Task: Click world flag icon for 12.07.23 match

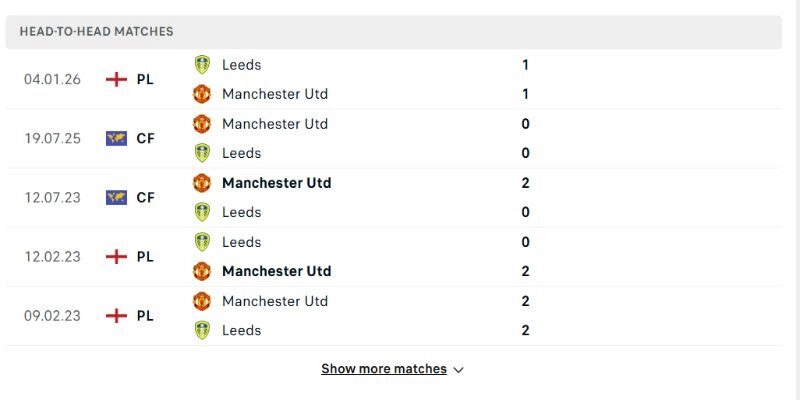Action: (116, 197)
